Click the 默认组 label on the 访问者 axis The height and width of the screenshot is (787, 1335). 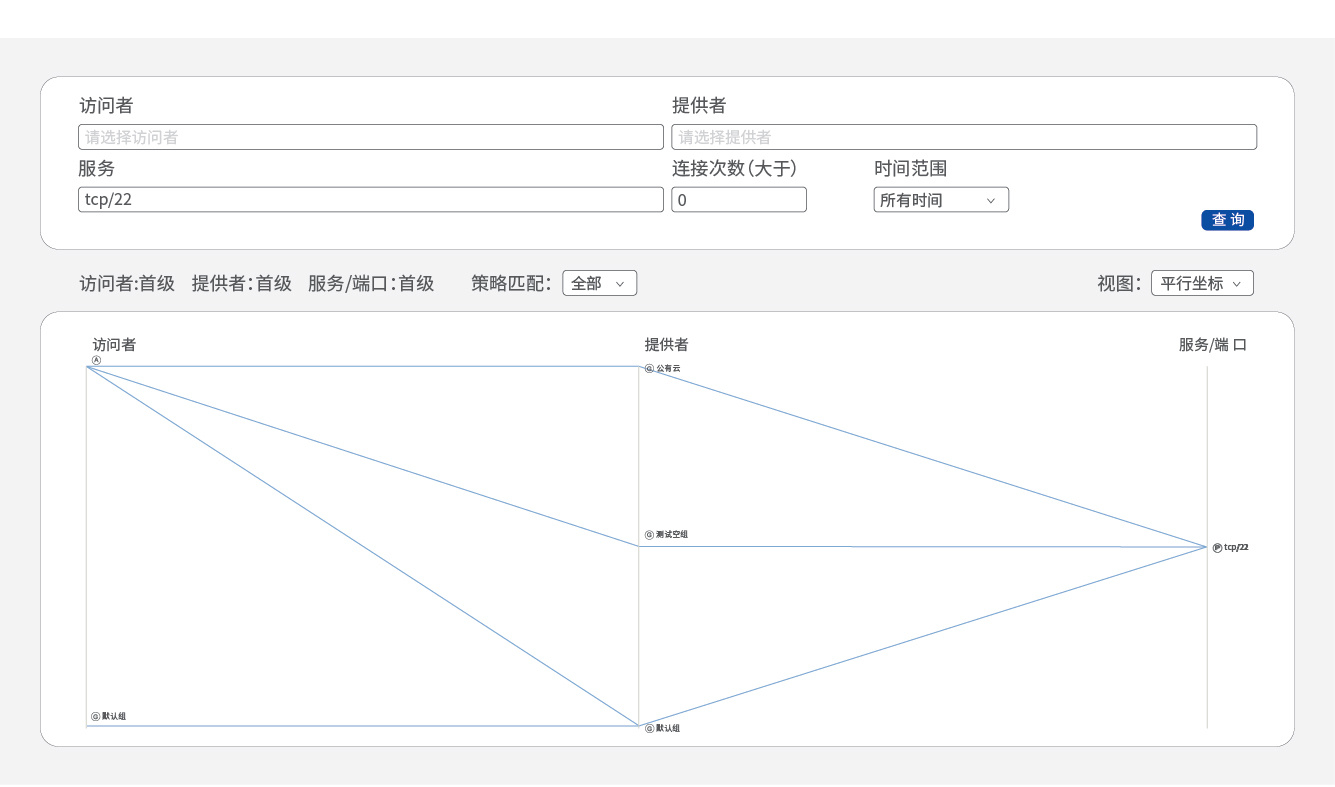pyautogui.click(x=114, y=717)
